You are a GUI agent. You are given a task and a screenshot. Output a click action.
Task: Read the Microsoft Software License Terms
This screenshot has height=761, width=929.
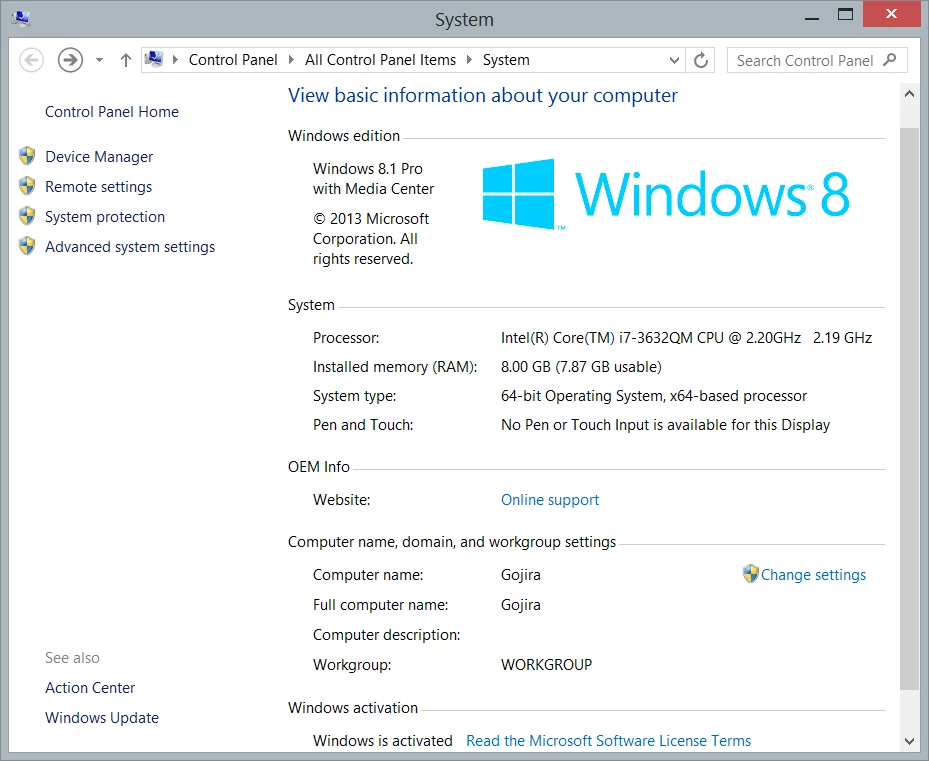coord(608,740)
